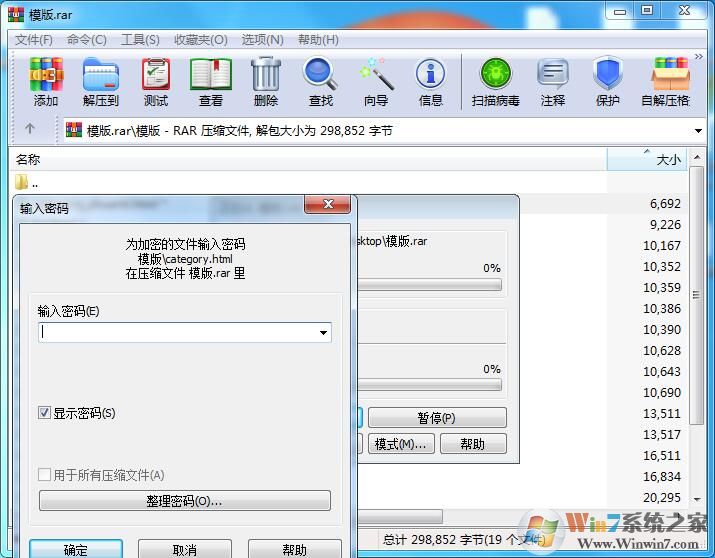Close the Enter Password dialog
The height and width of the screenshot is (558, 715).
328,204
